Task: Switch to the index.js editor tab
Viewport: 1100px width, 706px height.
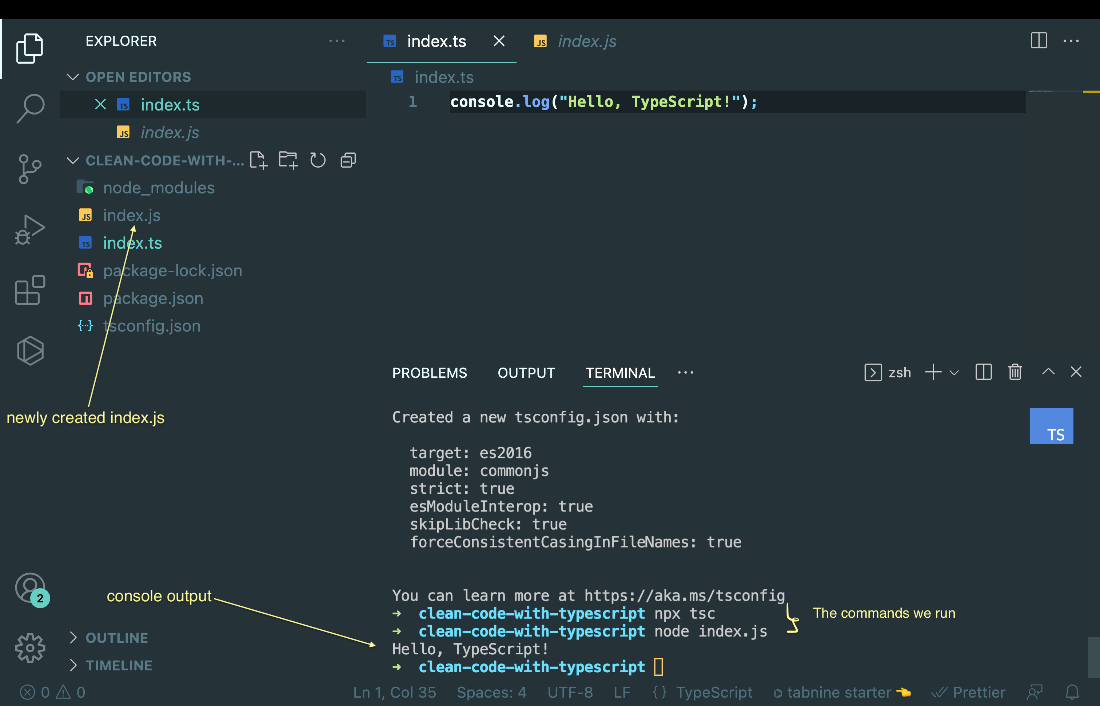Action: pos(575,41)
